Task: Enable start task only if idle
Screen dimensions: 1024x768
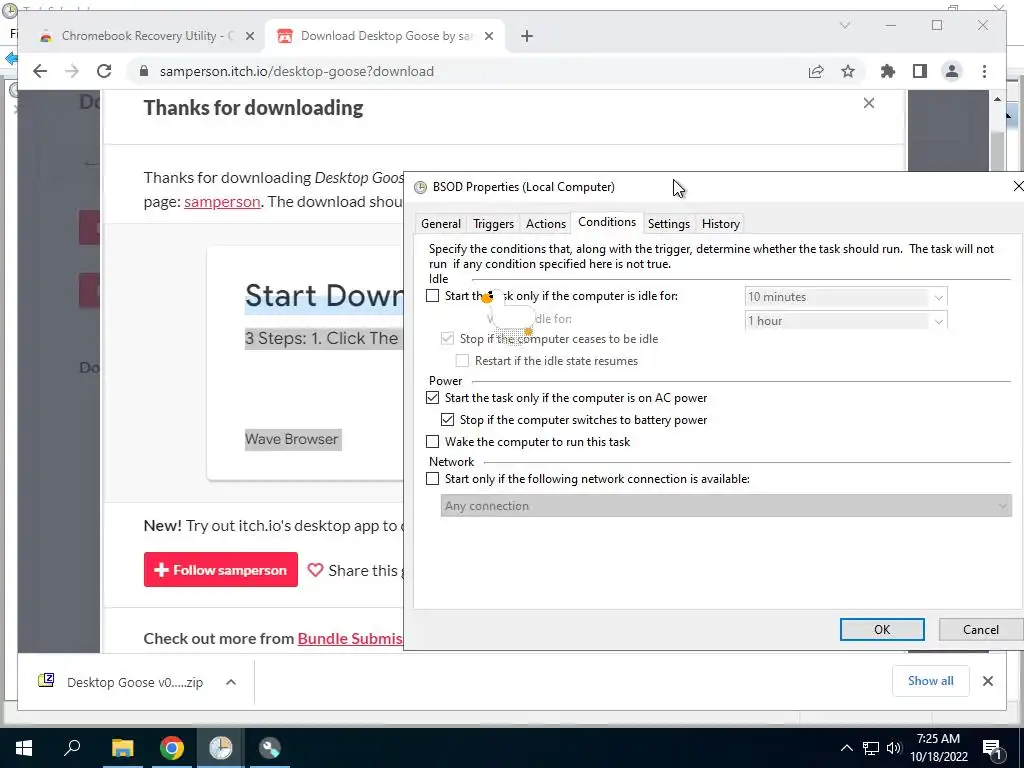Action: [432, 296]
